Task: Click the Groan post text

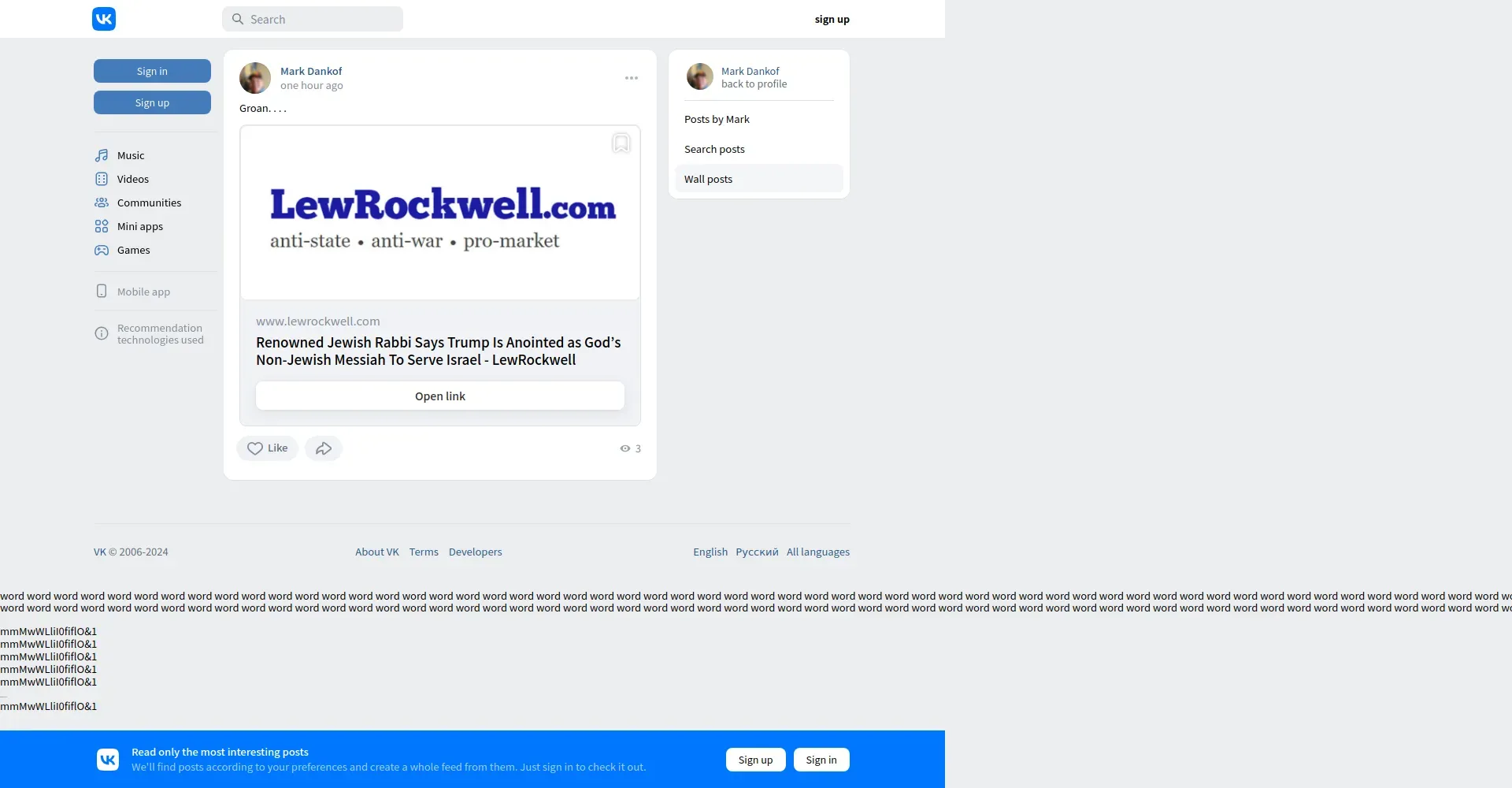Action: click(263, 108)
